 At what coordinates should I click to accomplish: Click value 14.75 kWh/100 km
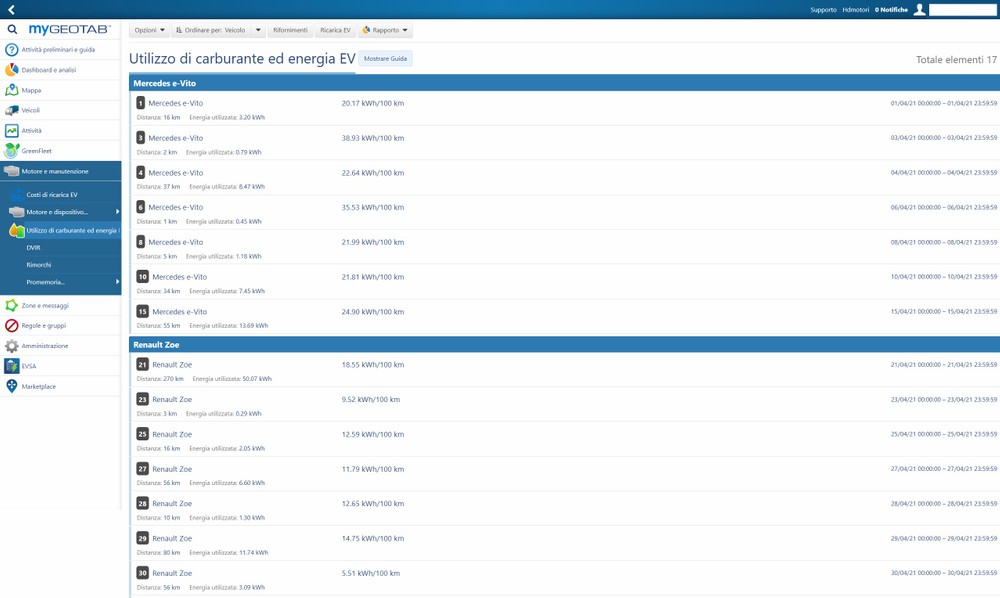click(x=372, y=539)
